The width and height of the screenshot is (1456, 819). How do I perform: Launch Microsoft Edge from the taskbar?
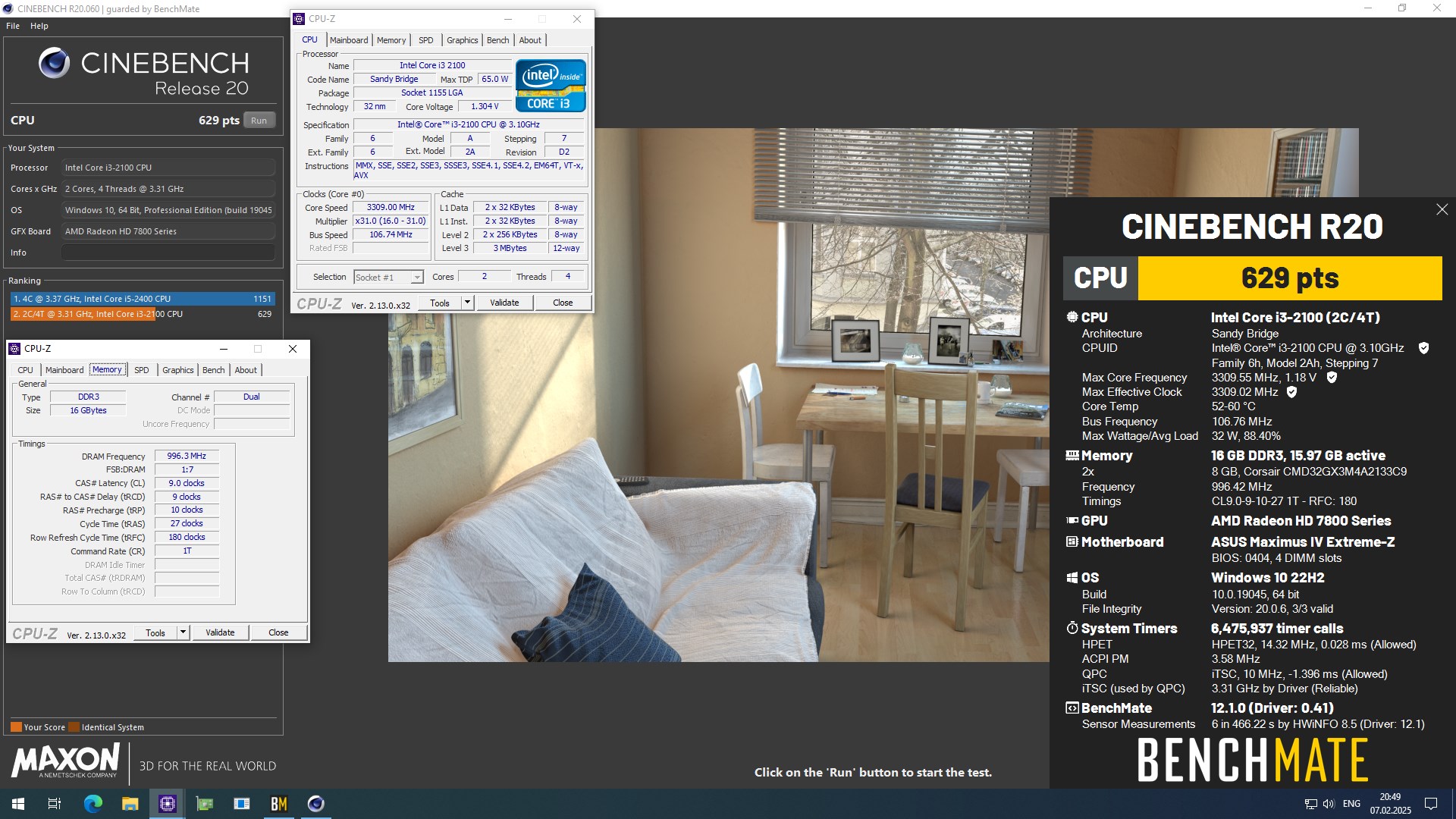point(93,804)
